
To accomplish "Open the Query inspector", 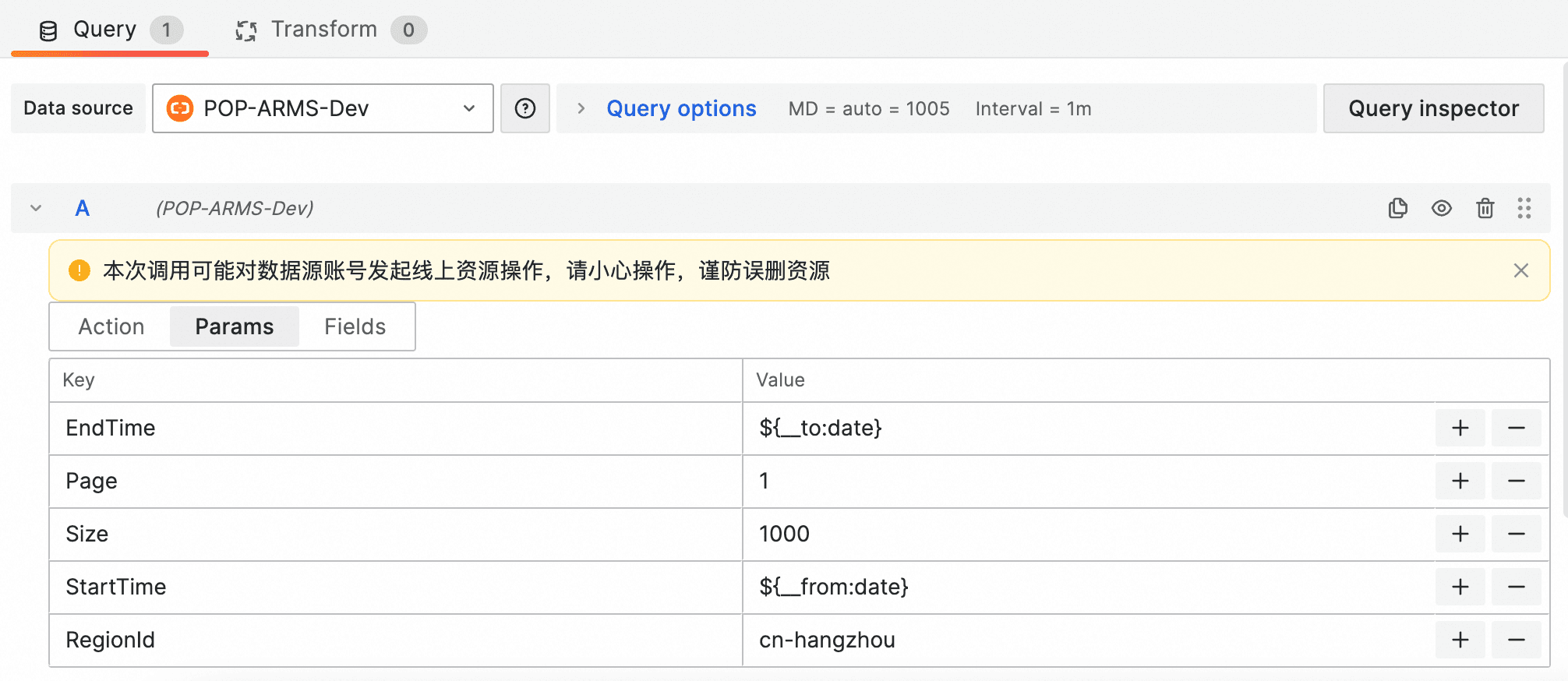I will point(1433,108).
